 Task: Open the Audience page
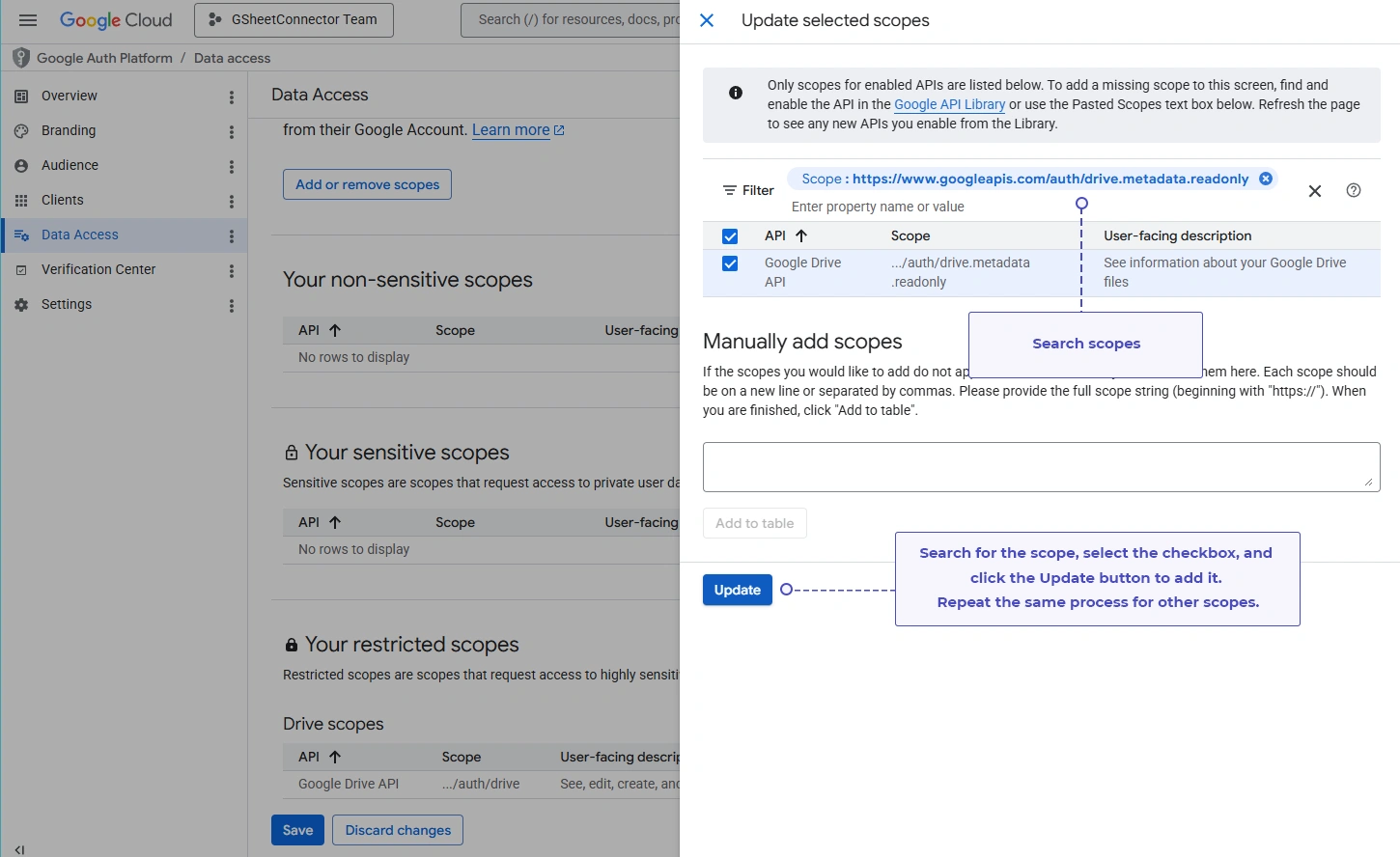tap(70, 165)
